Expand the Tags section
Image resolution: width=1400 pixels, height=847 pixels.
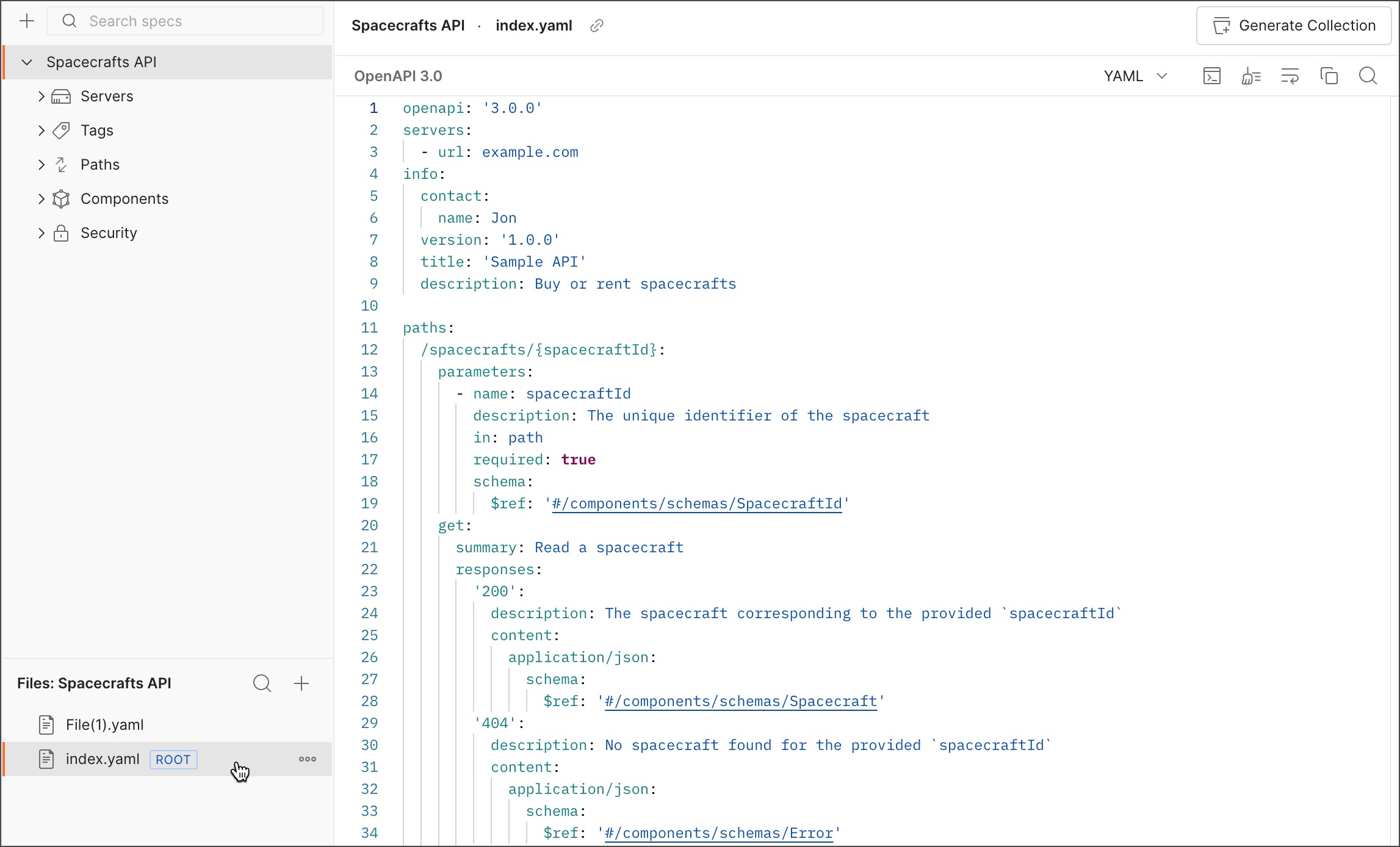pos(41,130)
